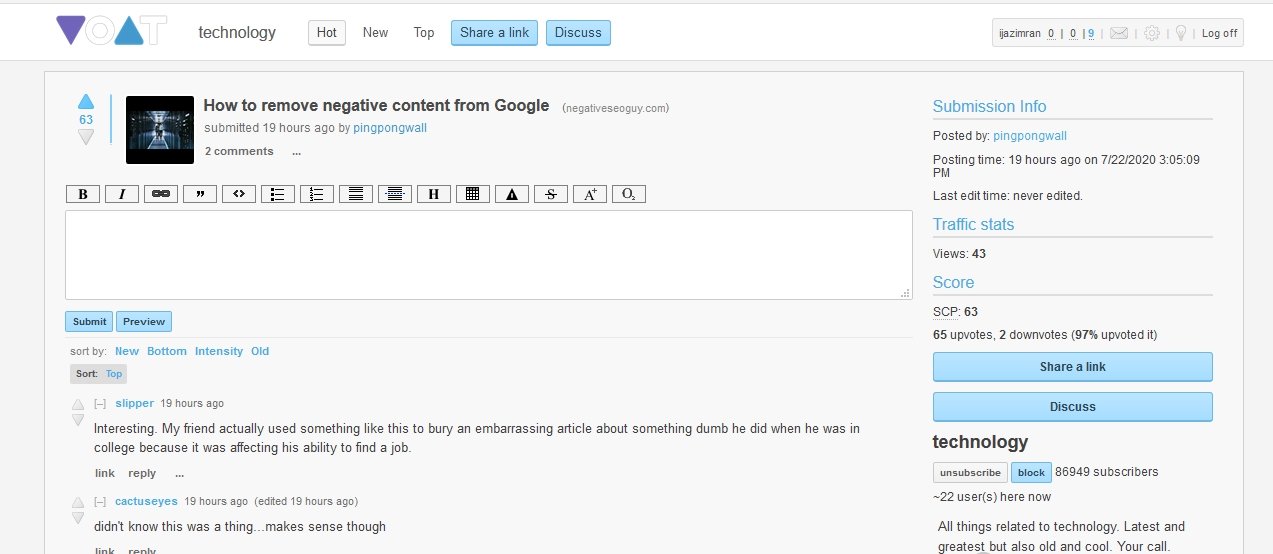Expand the ellipsis options under the submission

(296, 152)
